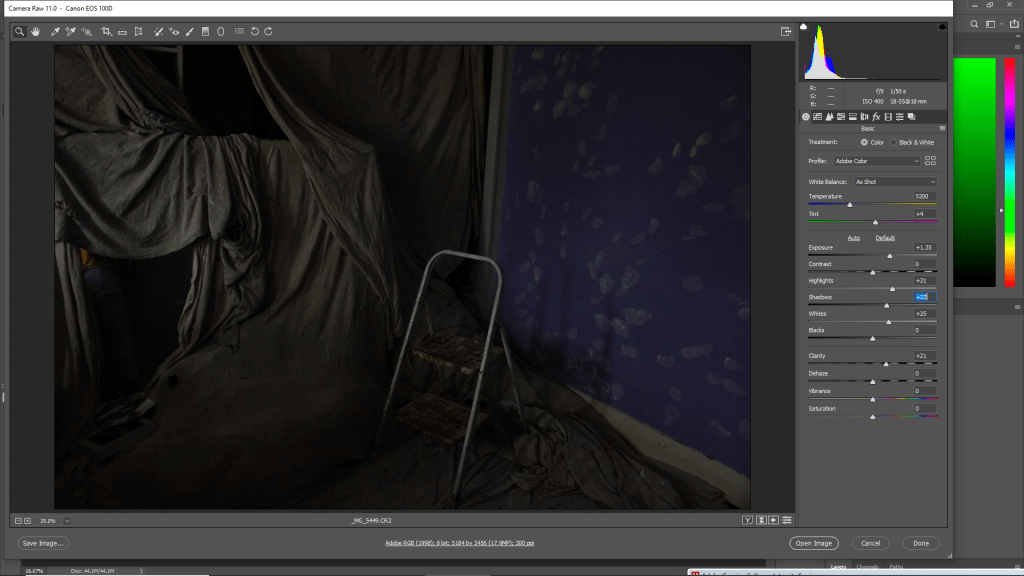Screen dimensions: 1024x576
Task: Select Black & White treatment
Action: [x=894, y=143]
